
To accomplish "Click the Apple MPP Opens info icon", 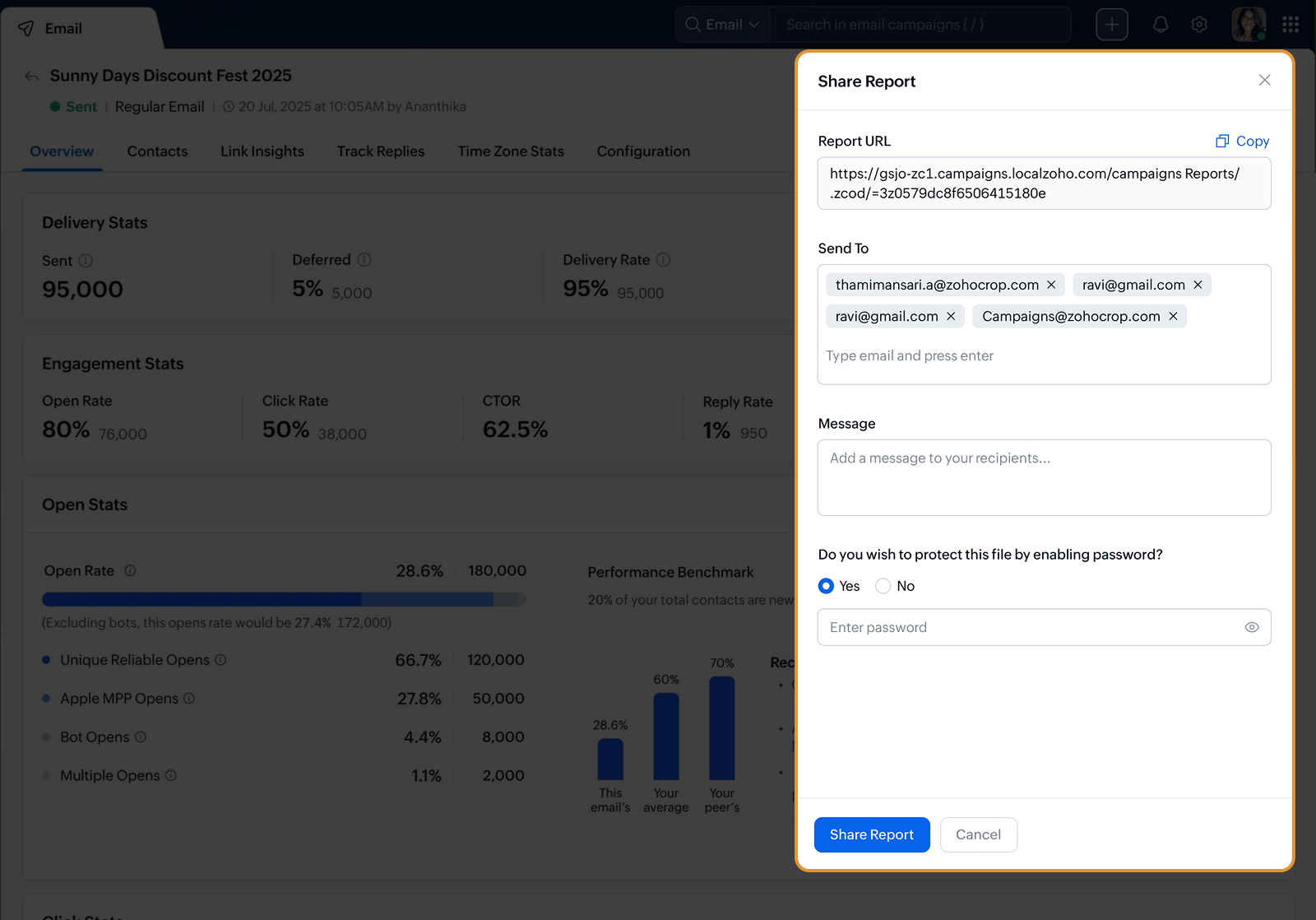I will click(189, 699).
